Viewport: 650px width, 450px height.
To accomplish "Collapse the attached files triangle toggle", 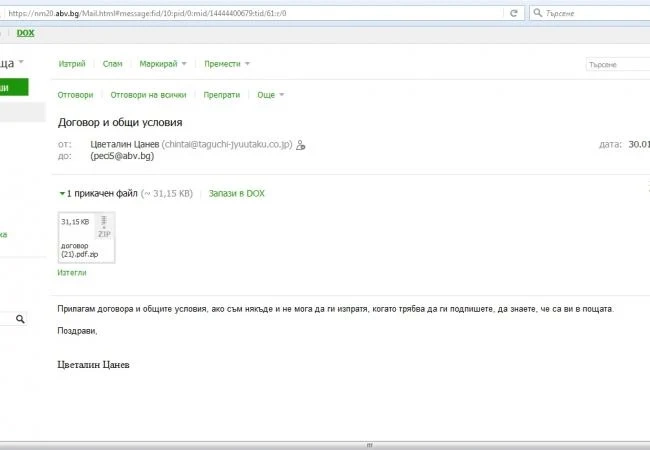I will (x=62, y=194).
